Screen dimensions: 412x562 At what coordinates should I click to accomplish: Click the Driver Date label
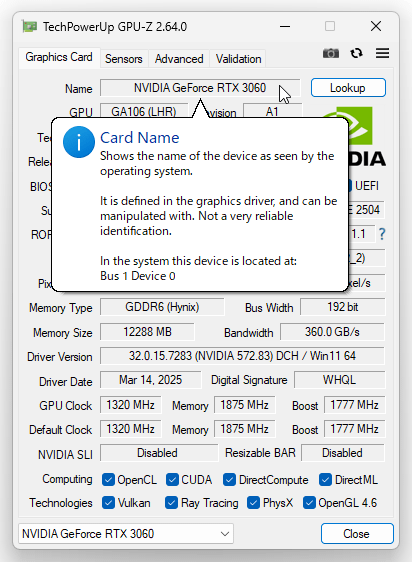coord(66,382)
